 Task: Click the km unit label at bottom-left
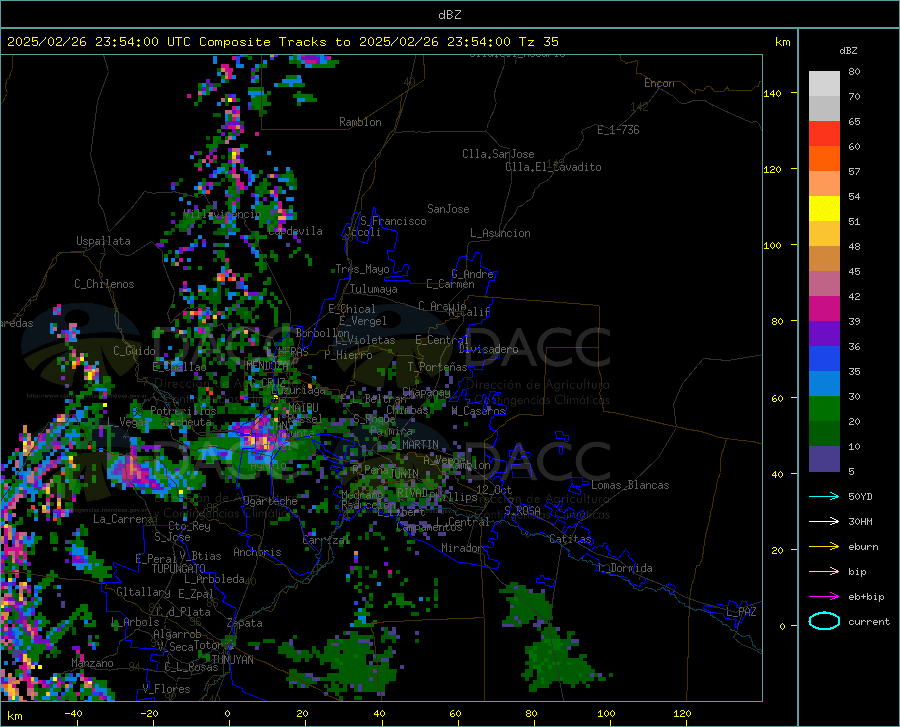point(14,716)
